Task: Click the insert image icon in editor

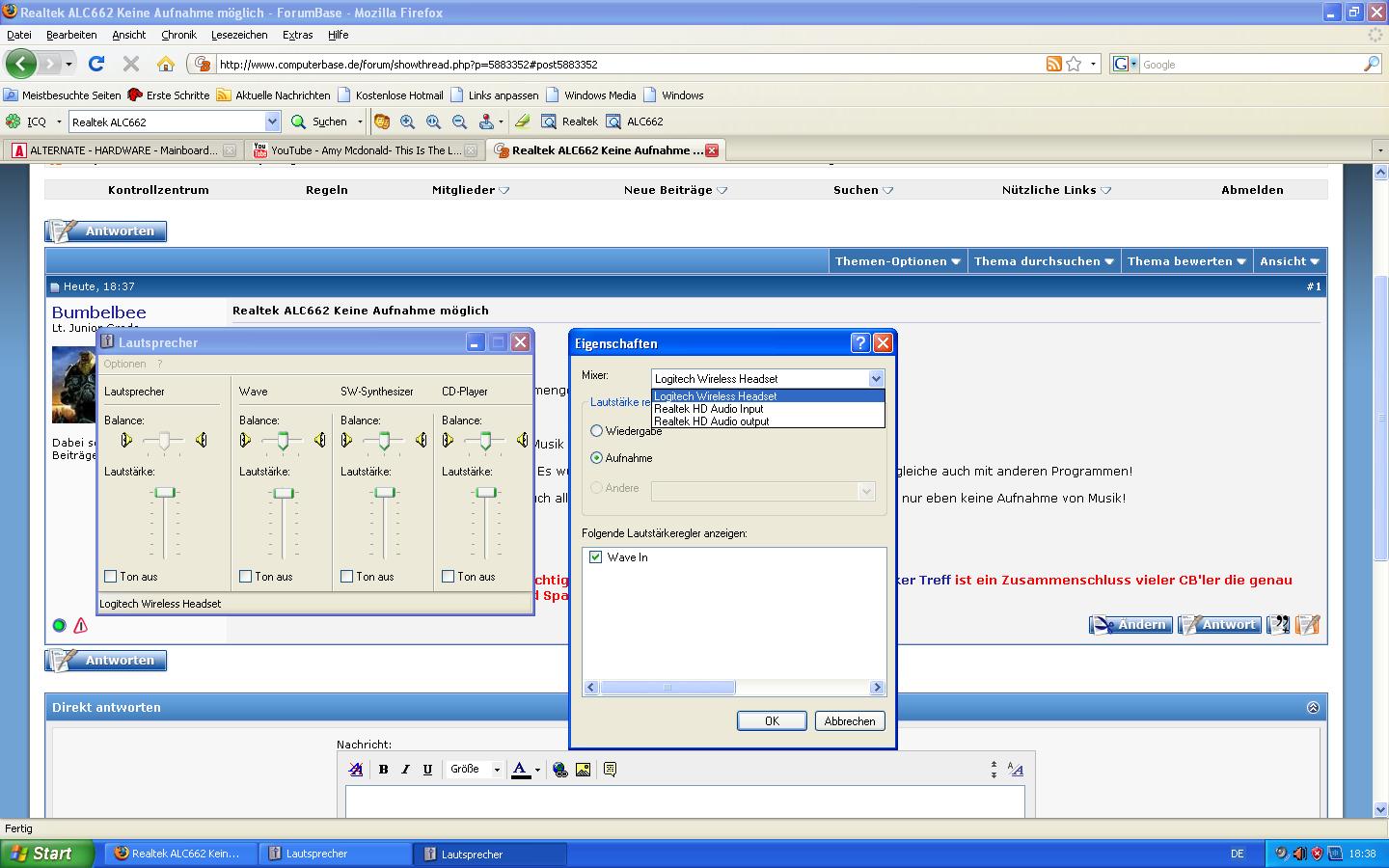Action: pos(583,769)
